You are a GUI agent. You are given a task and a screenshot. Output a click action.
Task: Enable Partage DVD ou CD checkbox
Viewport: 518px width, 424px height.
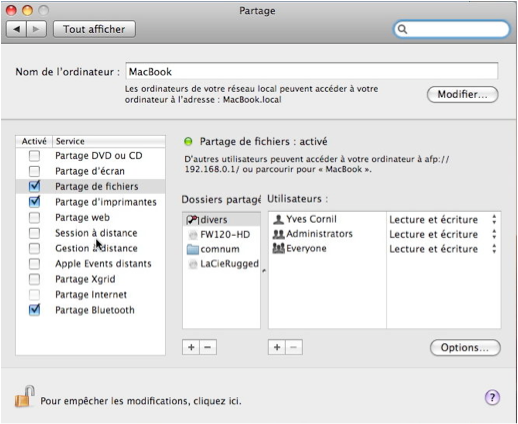click(34, 156)
